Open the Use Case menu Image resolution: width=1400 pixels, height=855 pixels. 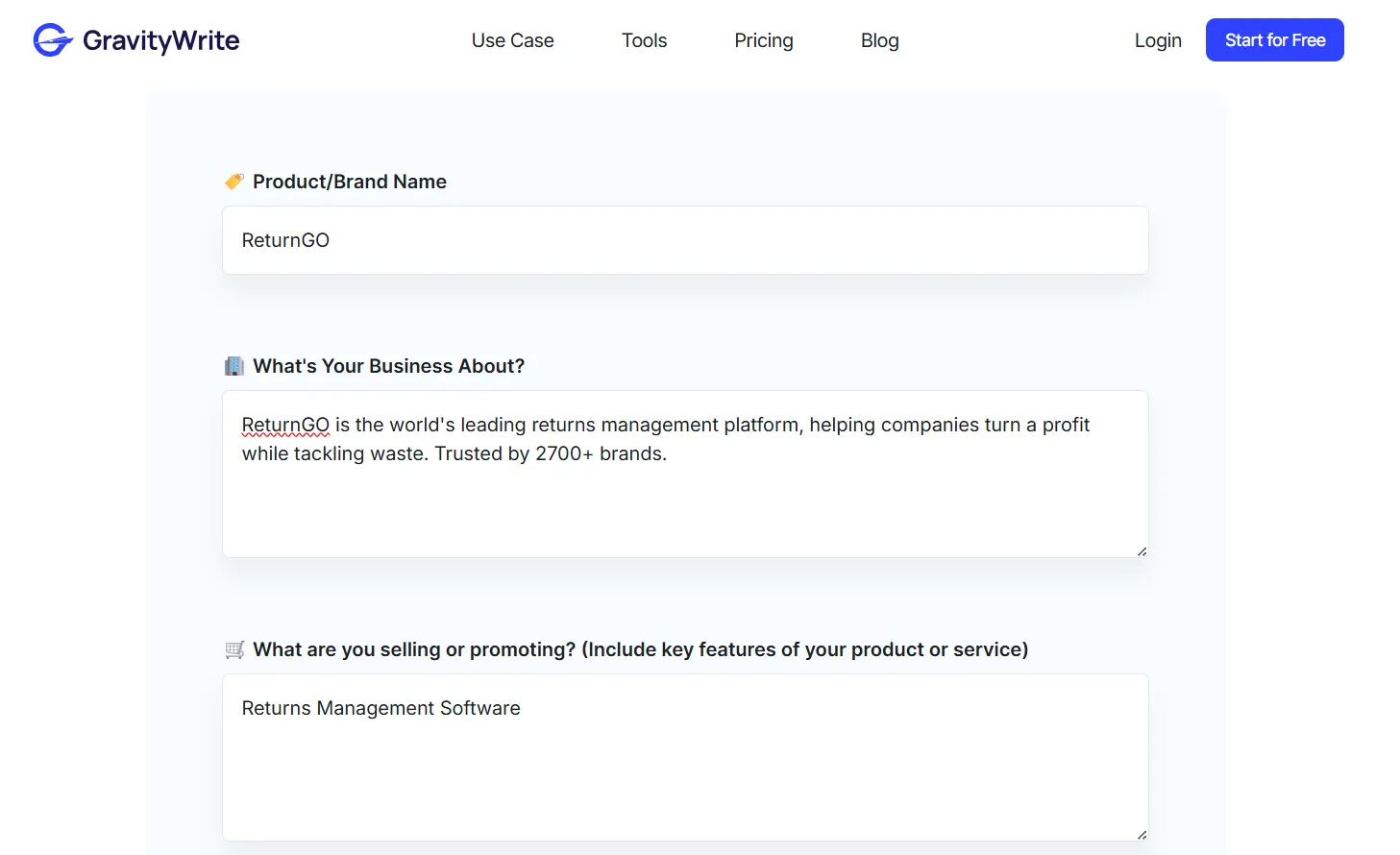pos(512,40)
